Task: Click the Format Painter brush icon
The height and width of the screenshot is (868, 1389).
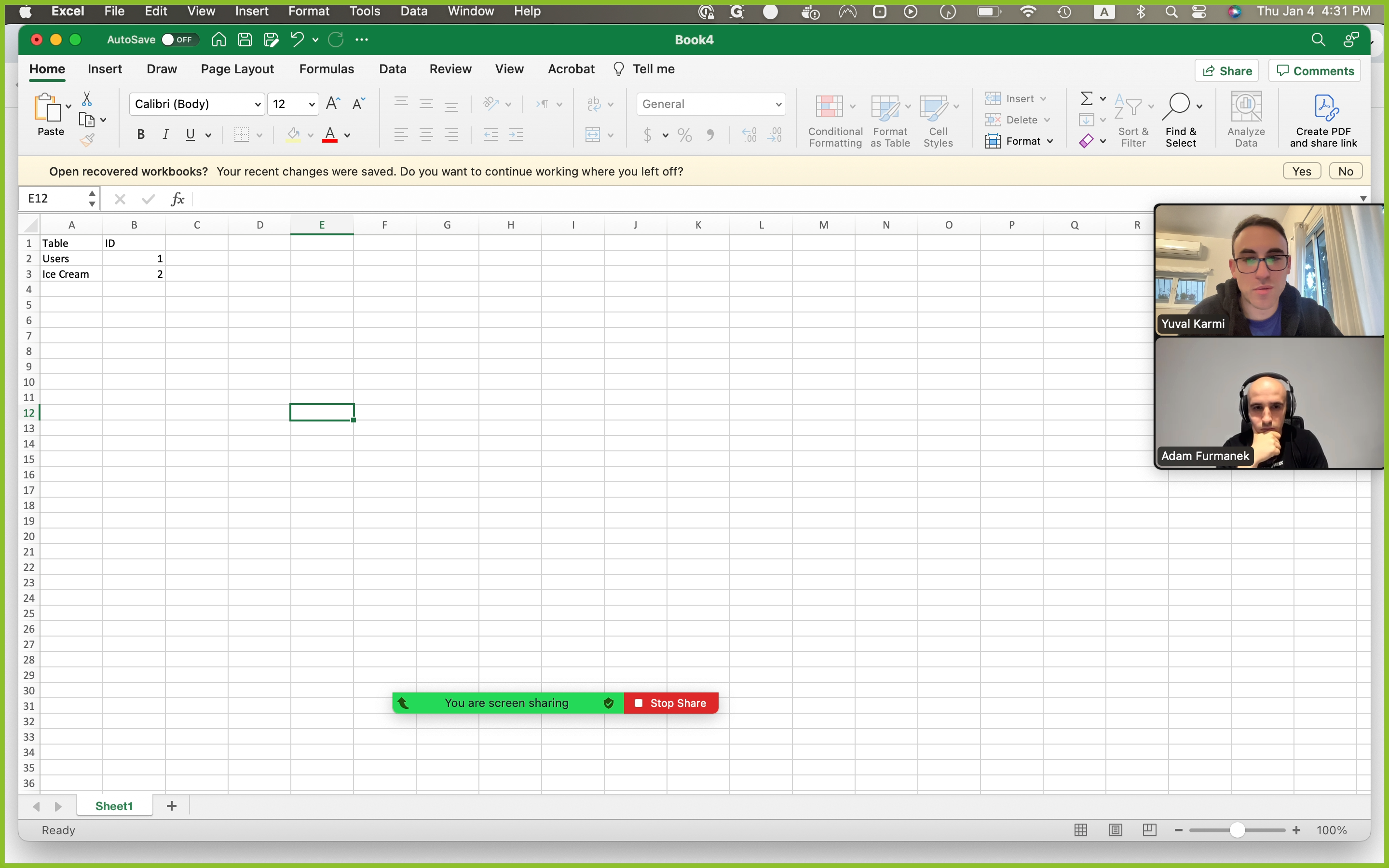Action: [x=87, y=139]
